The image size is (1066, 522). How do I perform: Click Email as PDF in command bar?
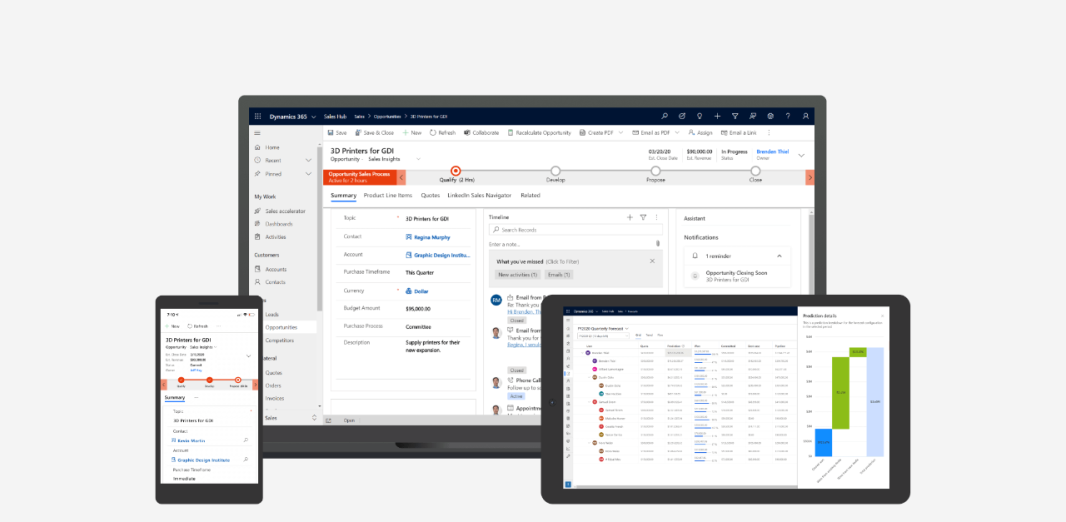(651, 133)
